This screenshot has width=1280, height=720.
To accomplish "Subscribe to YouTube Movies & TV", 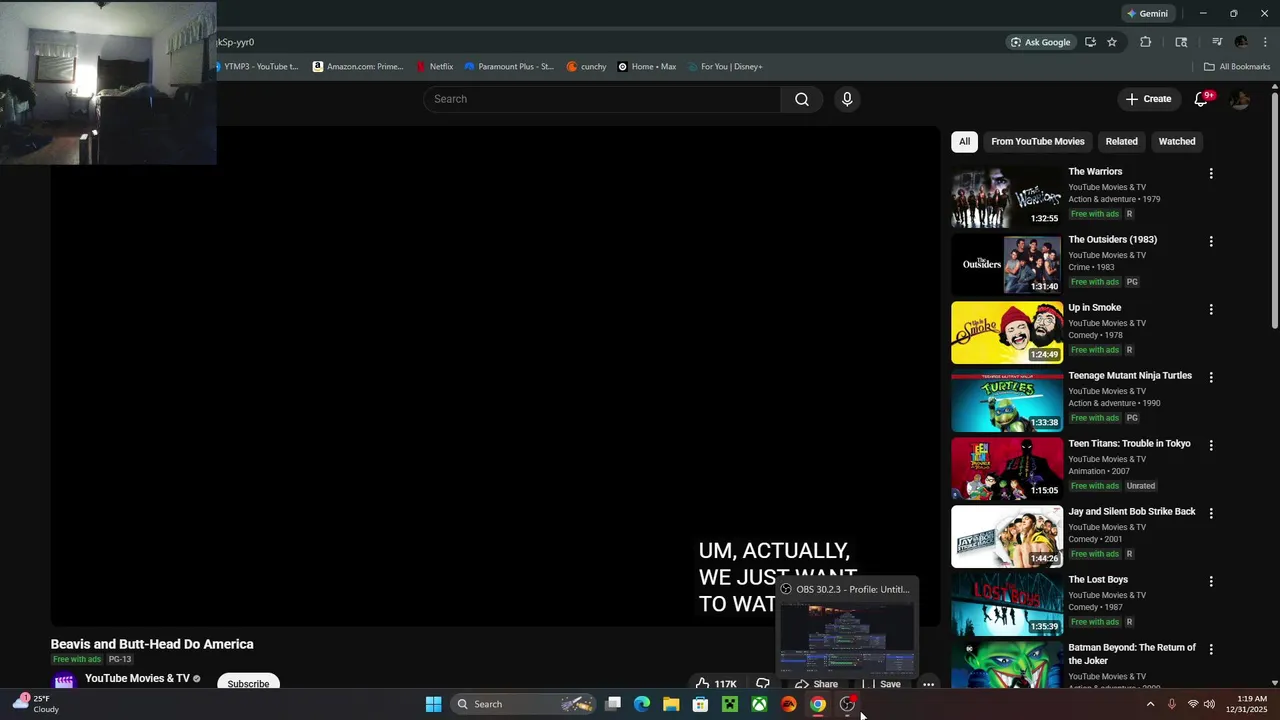I will [x=248, y=683].
